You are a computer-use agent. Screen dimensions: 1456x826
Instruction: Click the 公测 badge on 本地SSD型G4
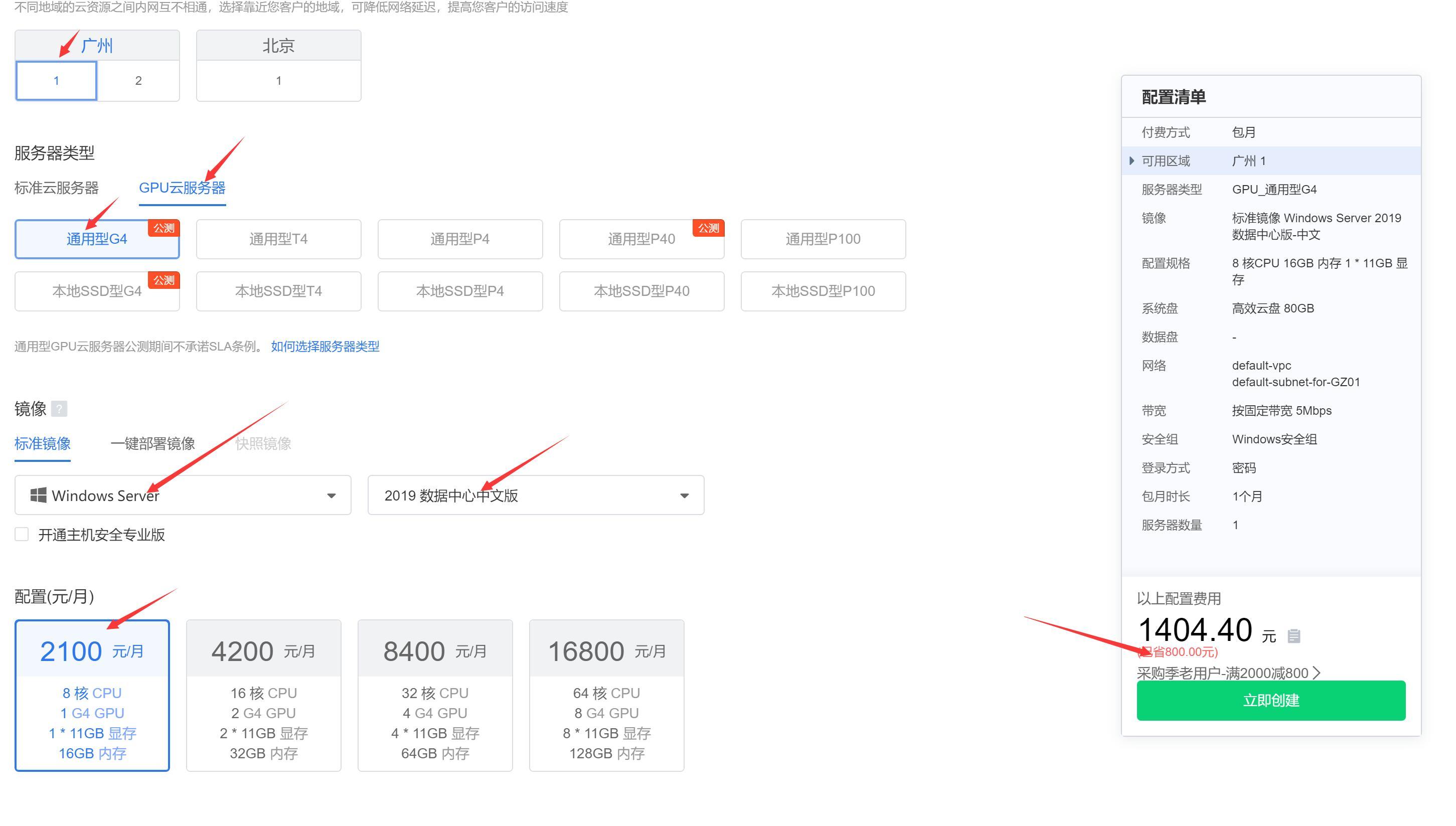tap(164, 280)
